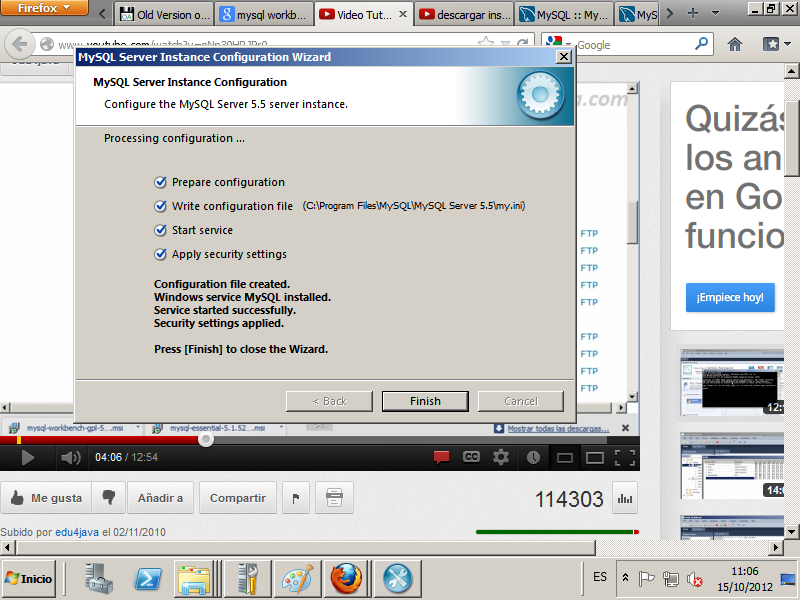
Task: Click the Watch Later clock icon
Action: 534,458
